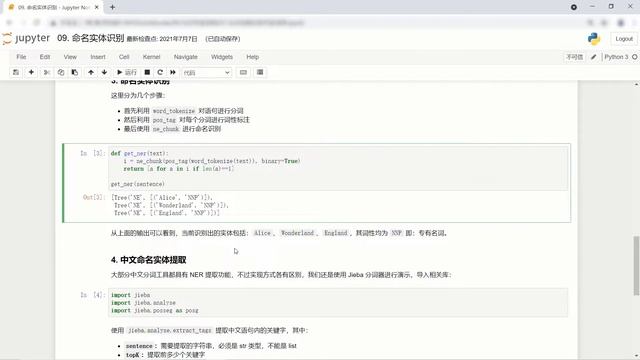Move selected cell up arrow
Viewport: 640px width, 360px height.
[x=91, y=72]
